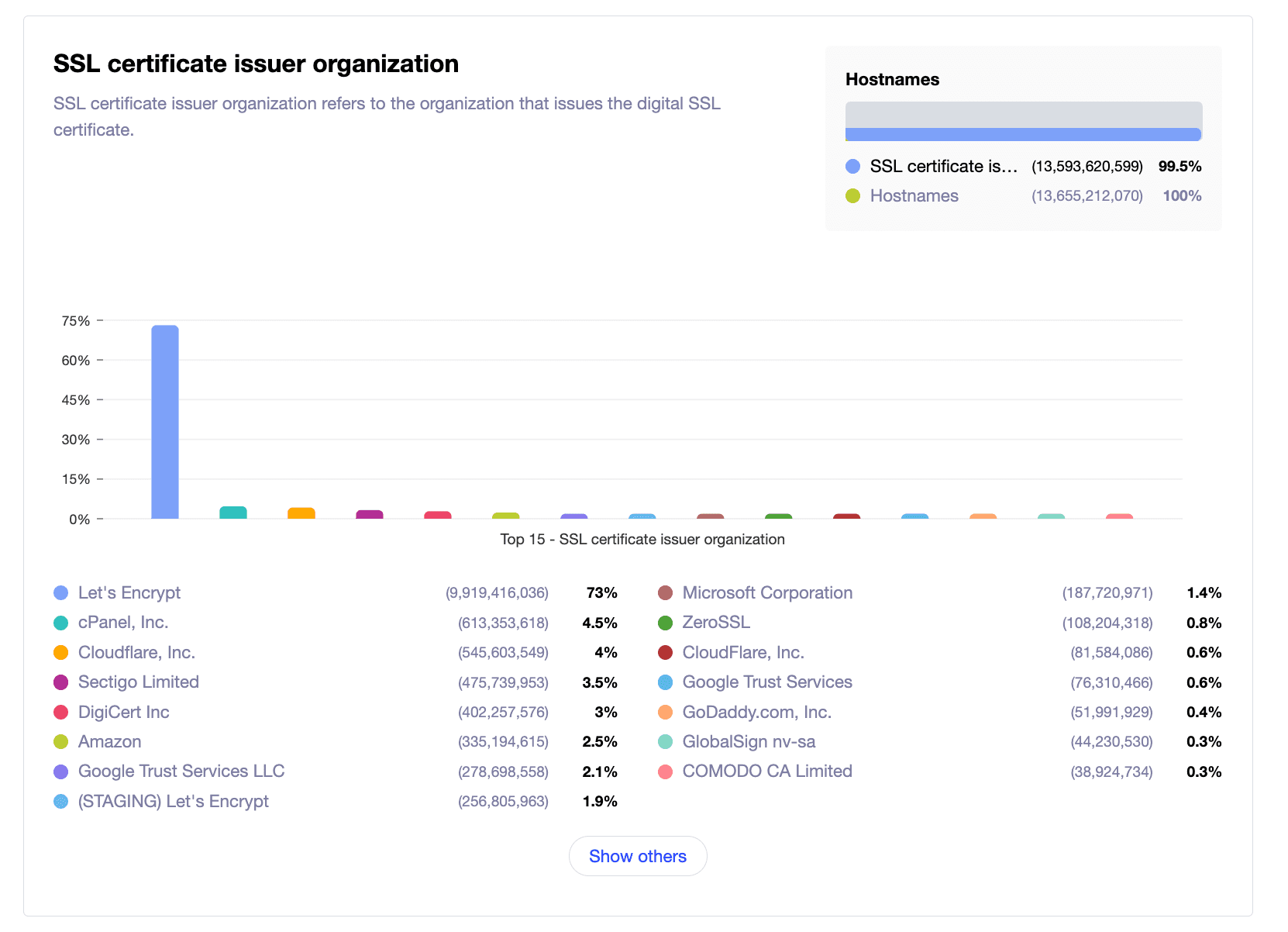The image size is (1288, 932).
Task: Select the cPanel, Inc. legend label
Action: tap(123, 623)
